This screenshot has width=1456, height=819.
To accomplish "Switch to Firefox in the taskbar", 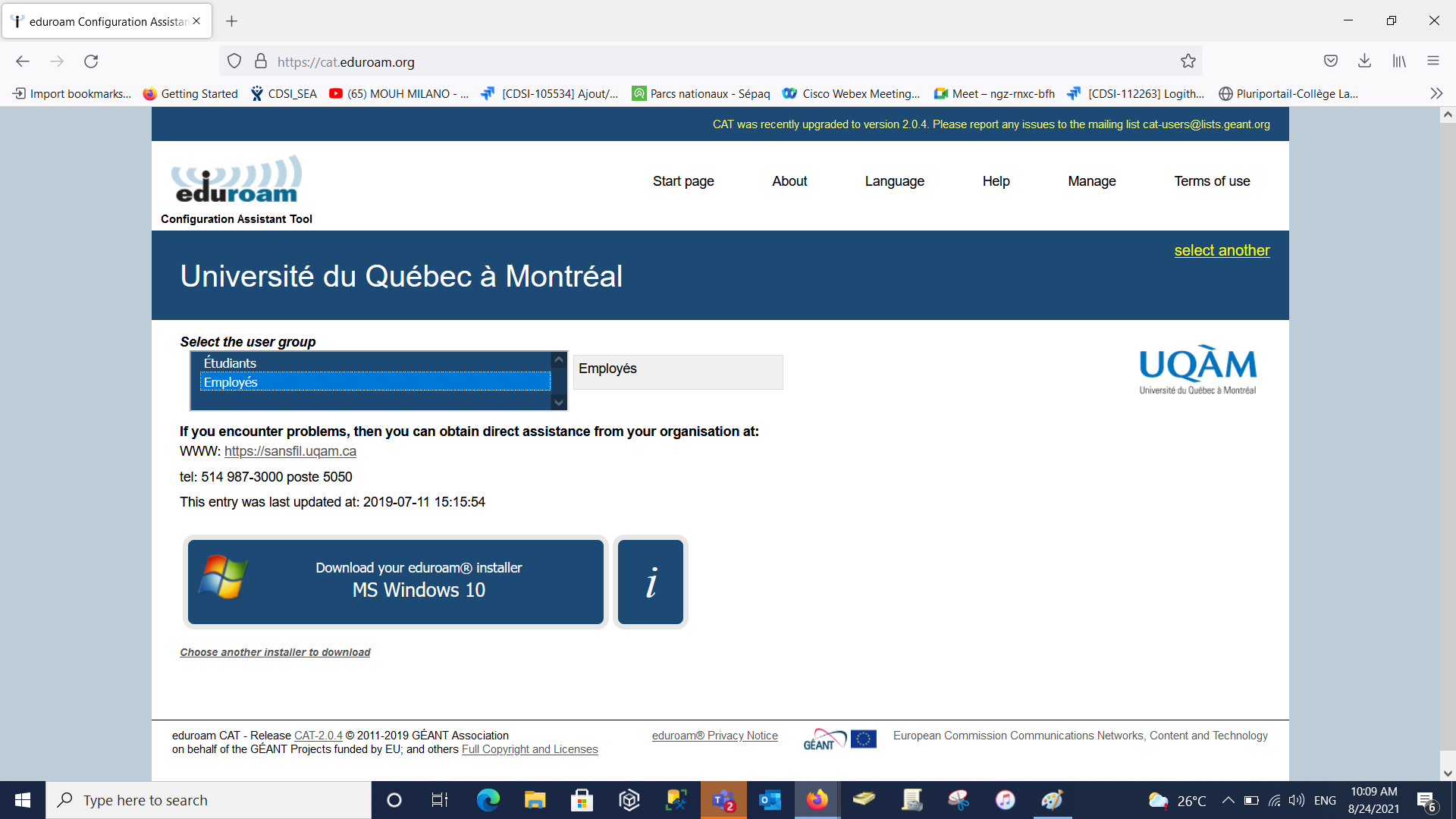I will coord(817,800).
